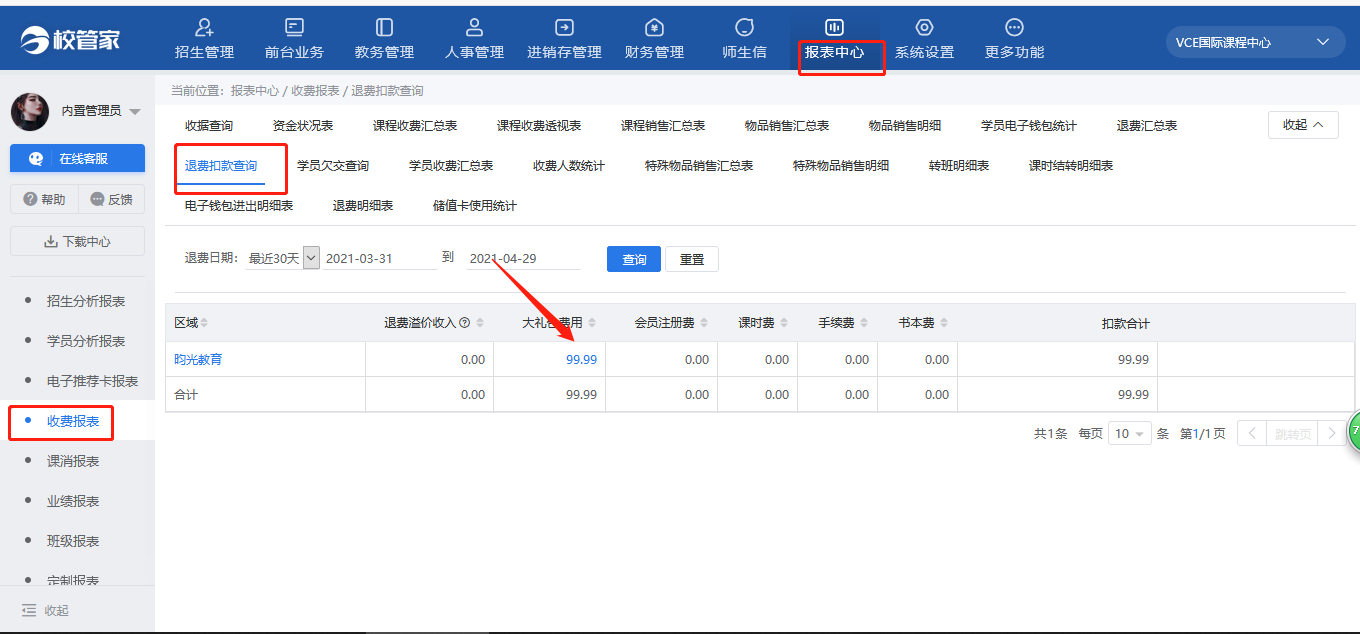Click start date field 2021-03-31
Screen dimensions: 1360x634
coord(380,258)
